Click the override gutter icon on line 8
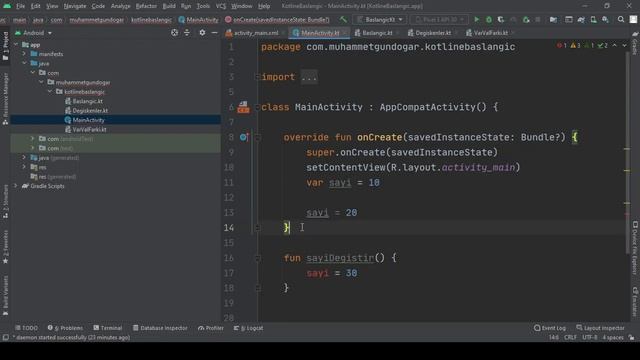640x360 pixels. pyautogui.click(x=244, y=137)
